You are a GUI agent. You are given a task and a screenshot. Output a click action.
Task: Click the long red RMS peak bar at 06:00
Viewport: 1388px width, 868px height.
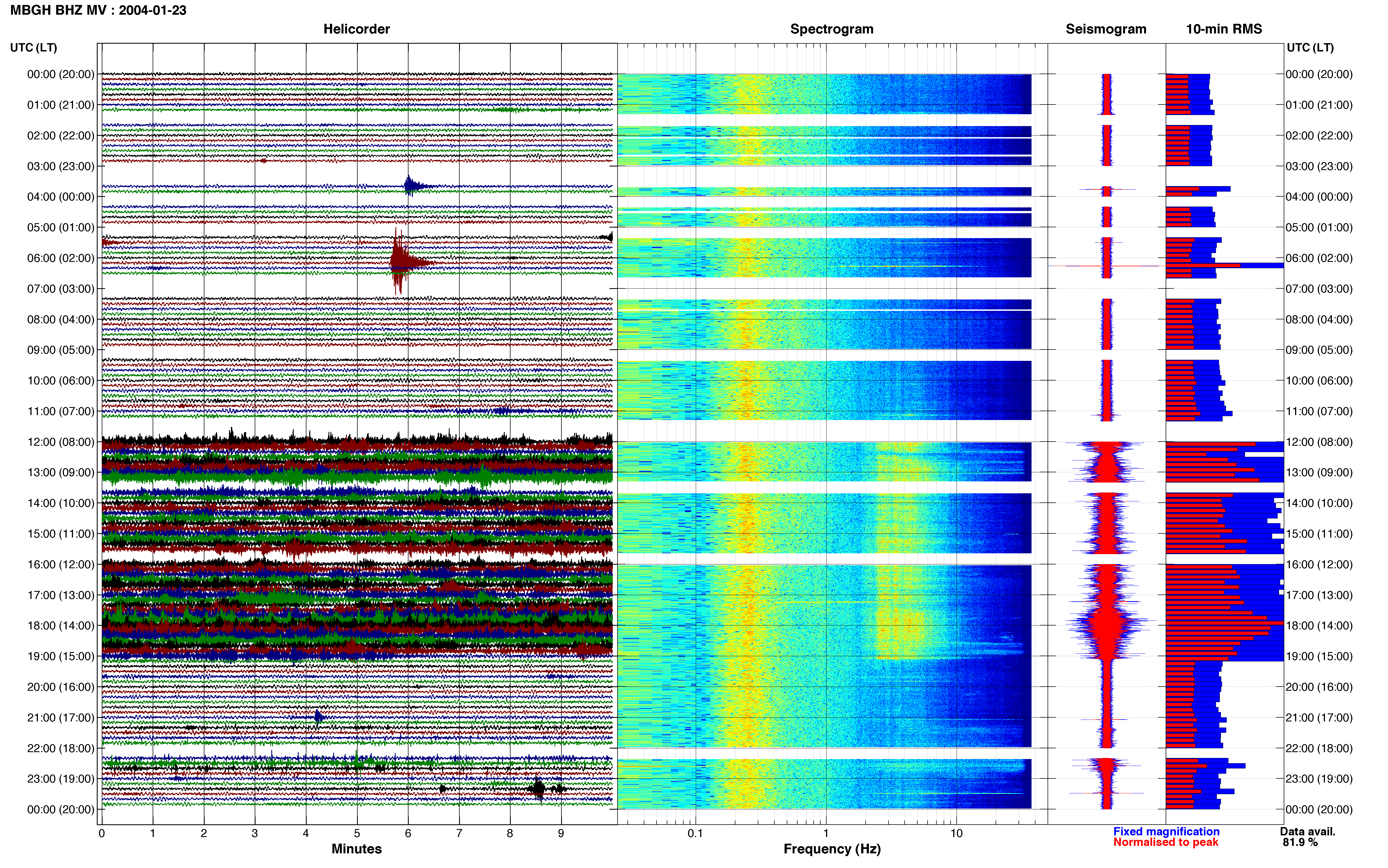point(1203,265)
